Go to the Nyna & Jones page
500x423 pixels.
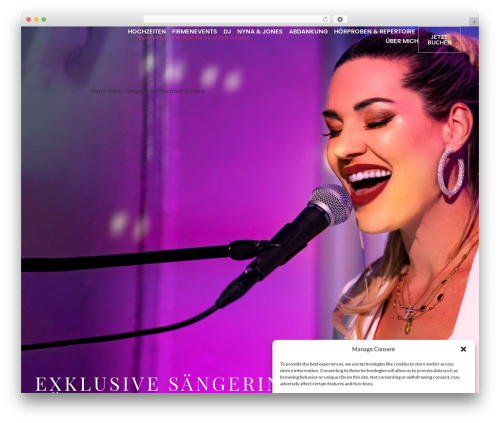(x=260, y=32)
